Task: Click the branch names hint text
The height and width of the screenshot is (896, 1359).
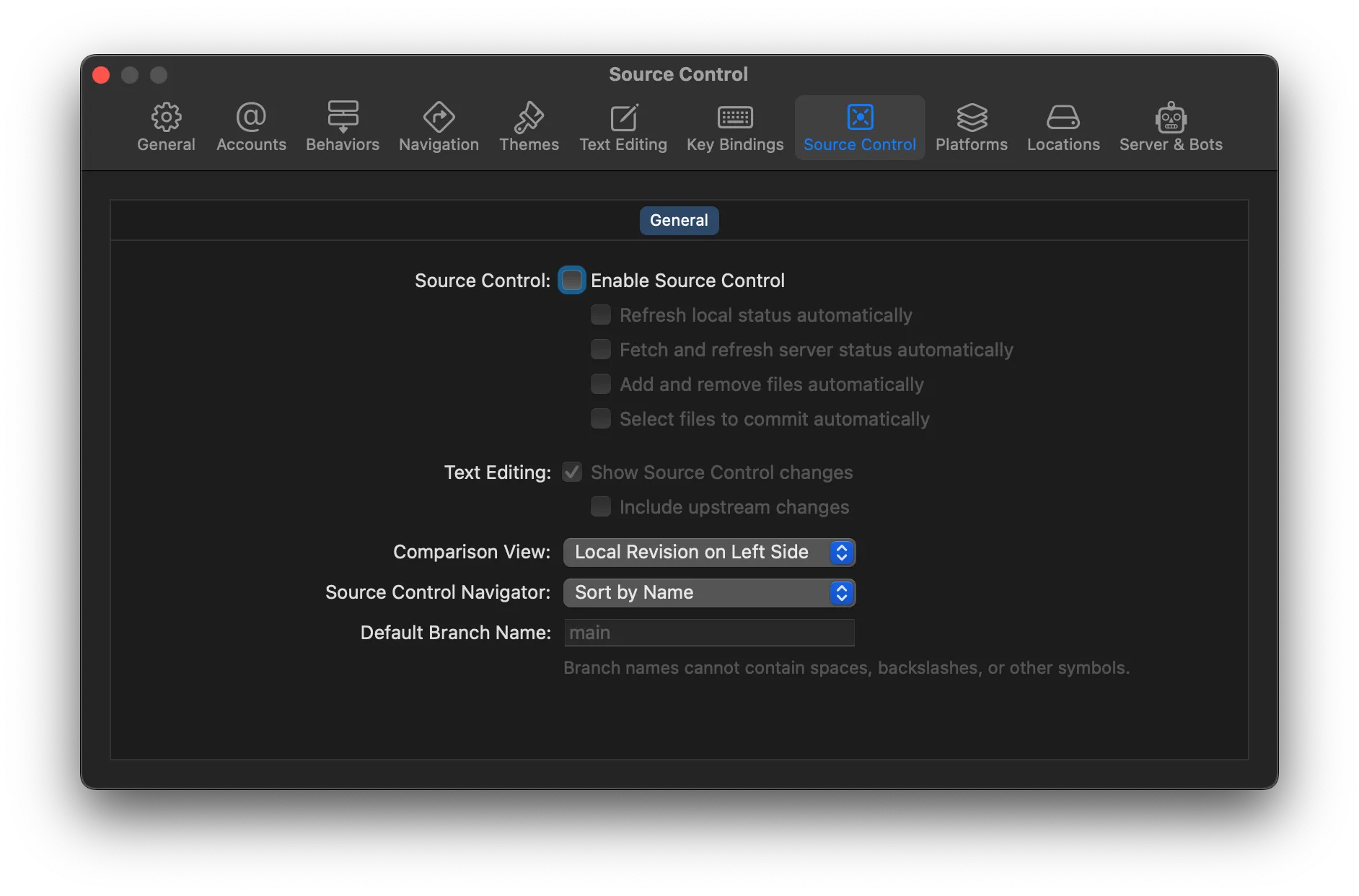Action: tap(846, 668)
